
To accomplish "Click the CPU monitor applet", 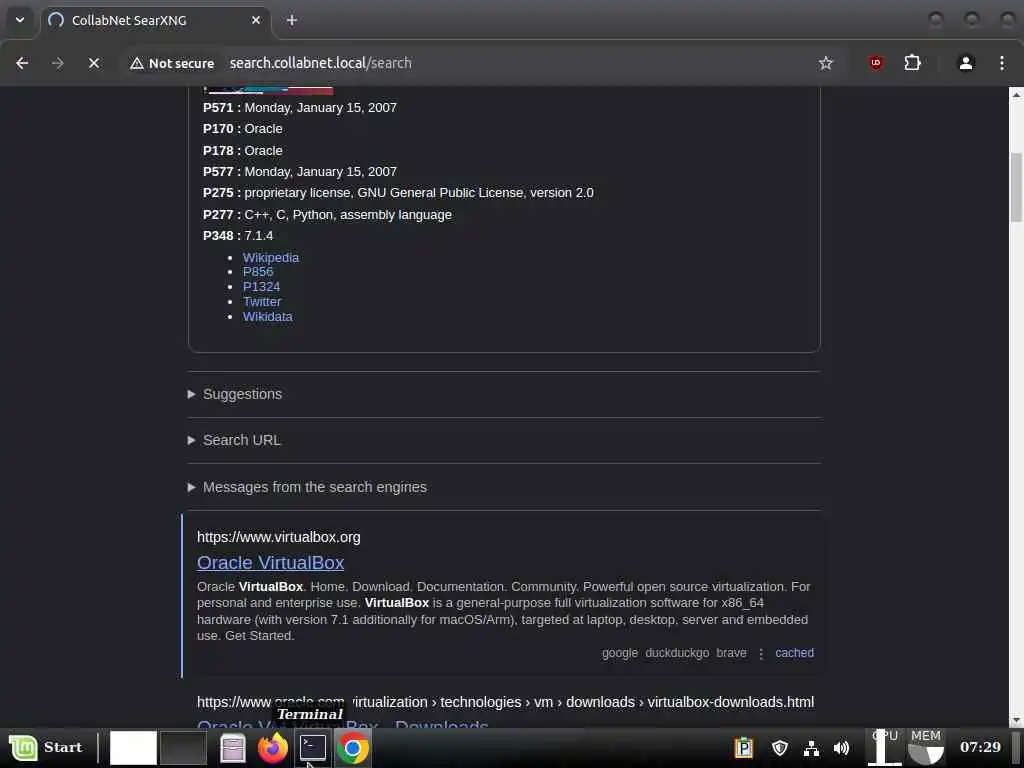I will (885, 748).
